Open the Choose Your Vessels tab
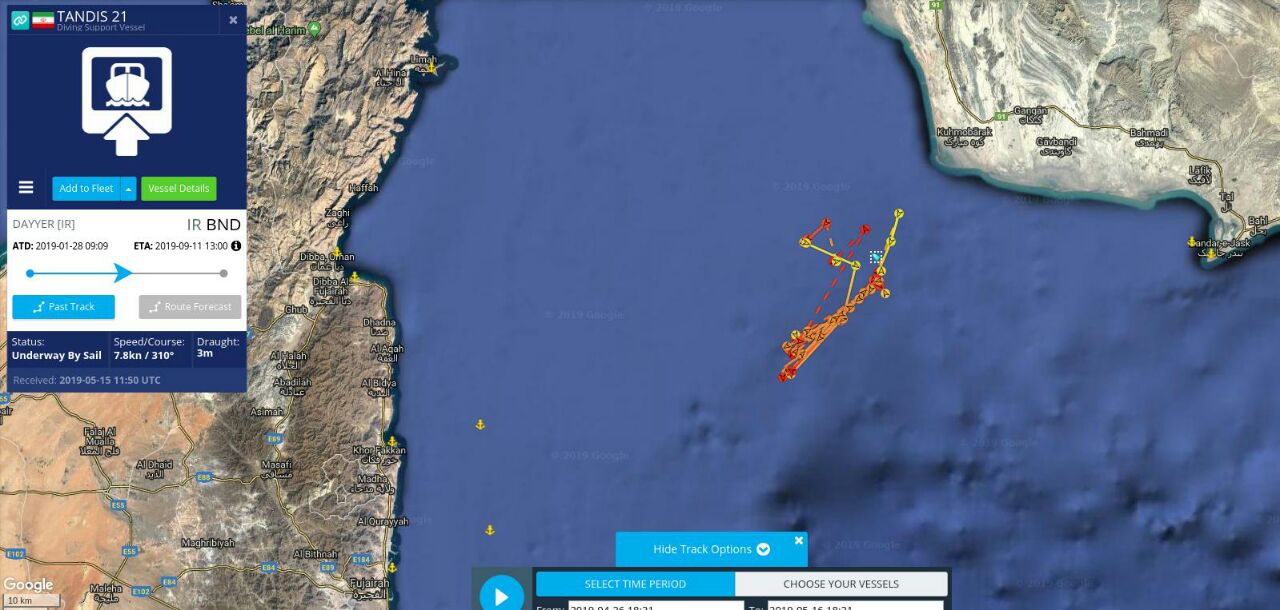 pos(841,584)
